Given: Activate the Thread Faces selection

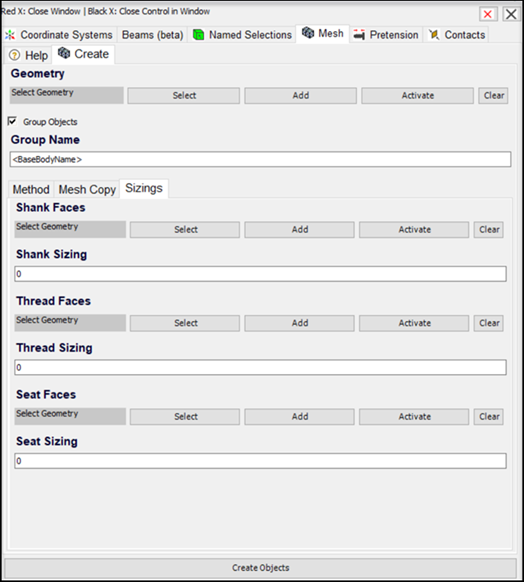Looking at the screenshot, I should [414, 323].
